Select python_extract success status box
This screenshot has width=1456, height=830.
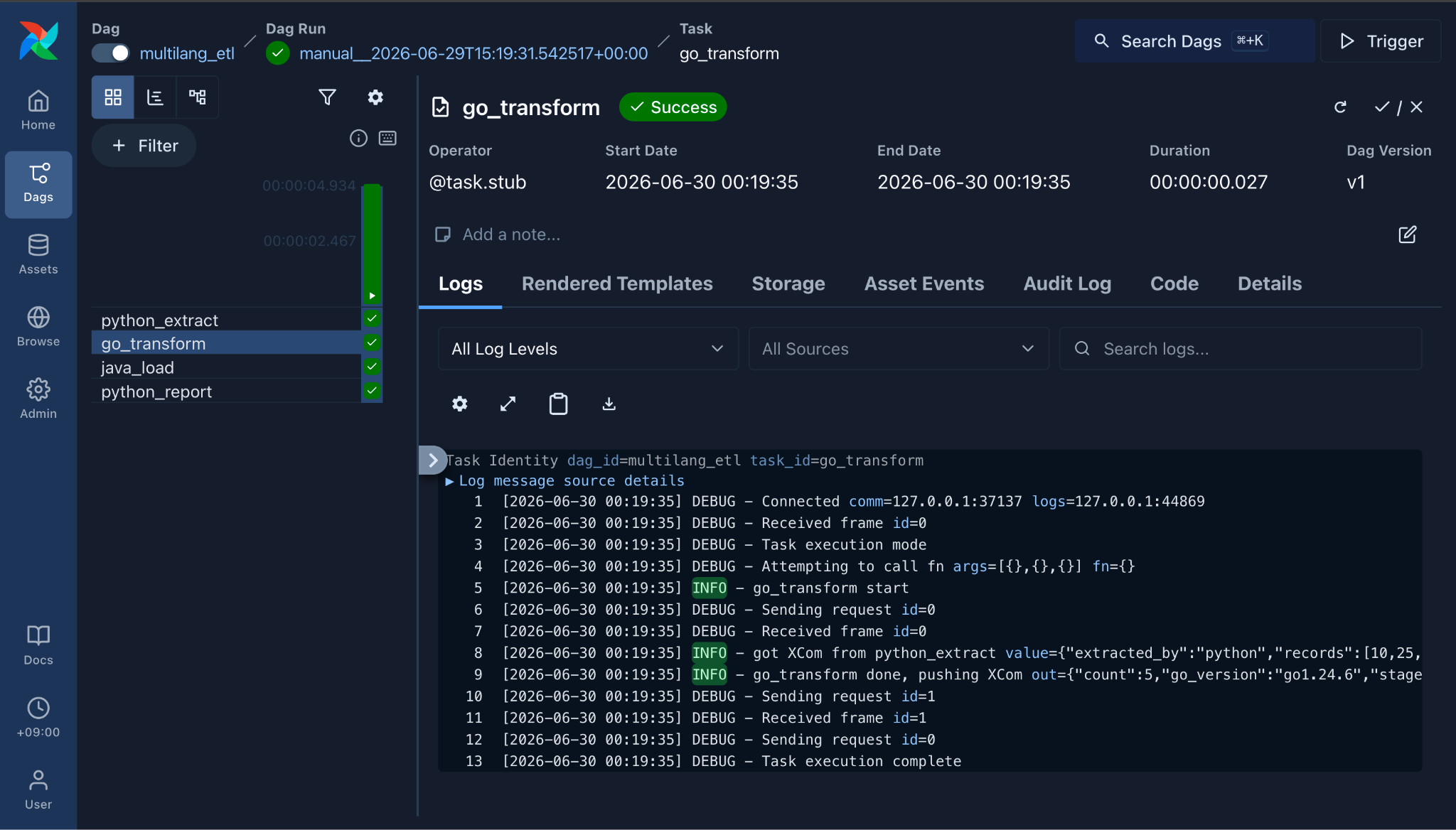(372, 318)
